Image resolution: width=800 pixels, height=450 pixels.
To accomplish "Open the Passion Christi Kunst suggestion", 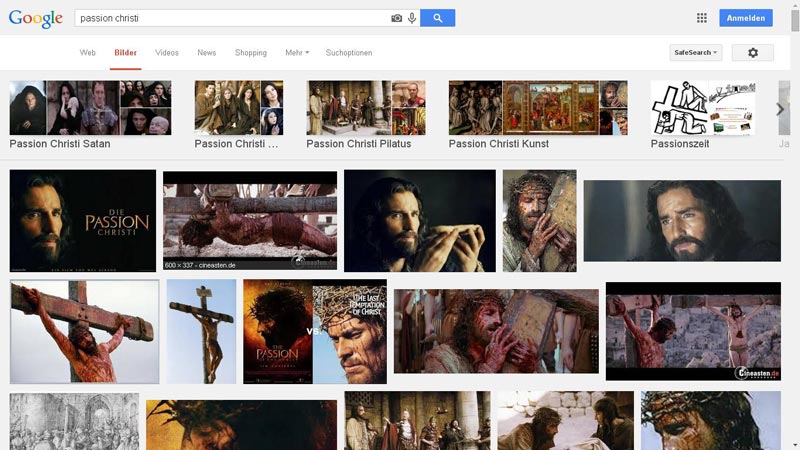I will pyautogui.click(x=538, y=115).
